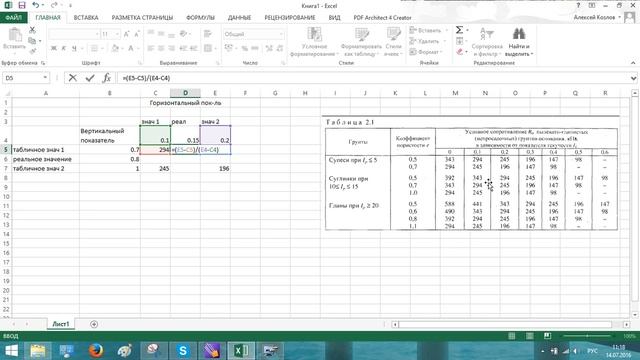Click the Windows Start button

pos(11,351)
